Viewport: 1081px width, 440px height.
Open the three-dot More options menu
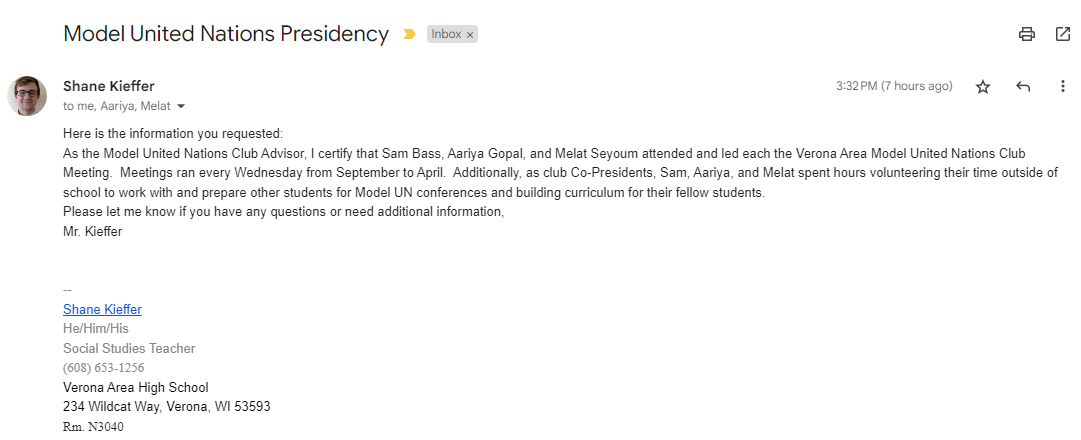pyautogui.click(x=1063, y=87)
